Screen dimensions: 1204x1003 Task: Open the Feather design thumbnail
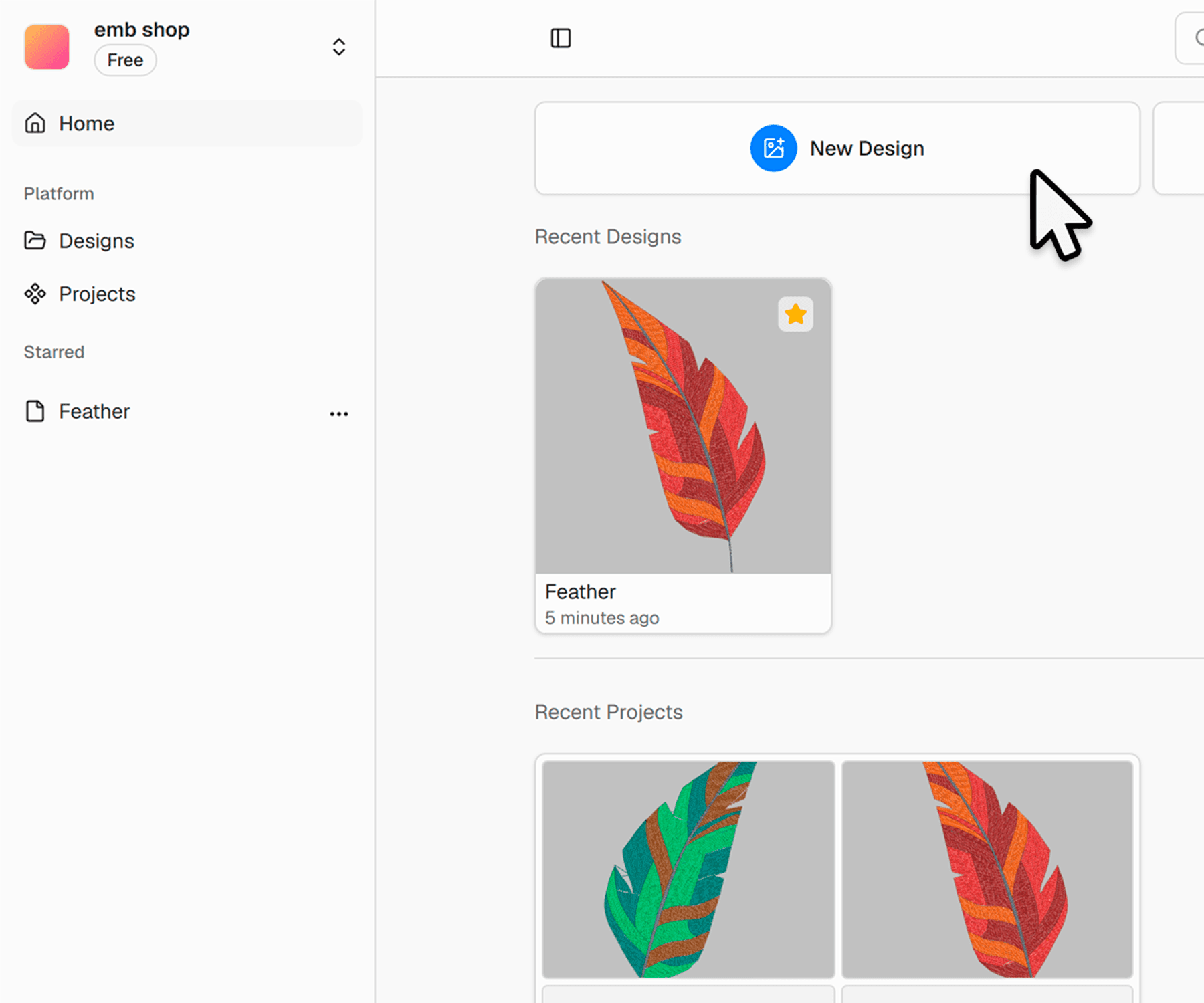(x=683, y=426)
